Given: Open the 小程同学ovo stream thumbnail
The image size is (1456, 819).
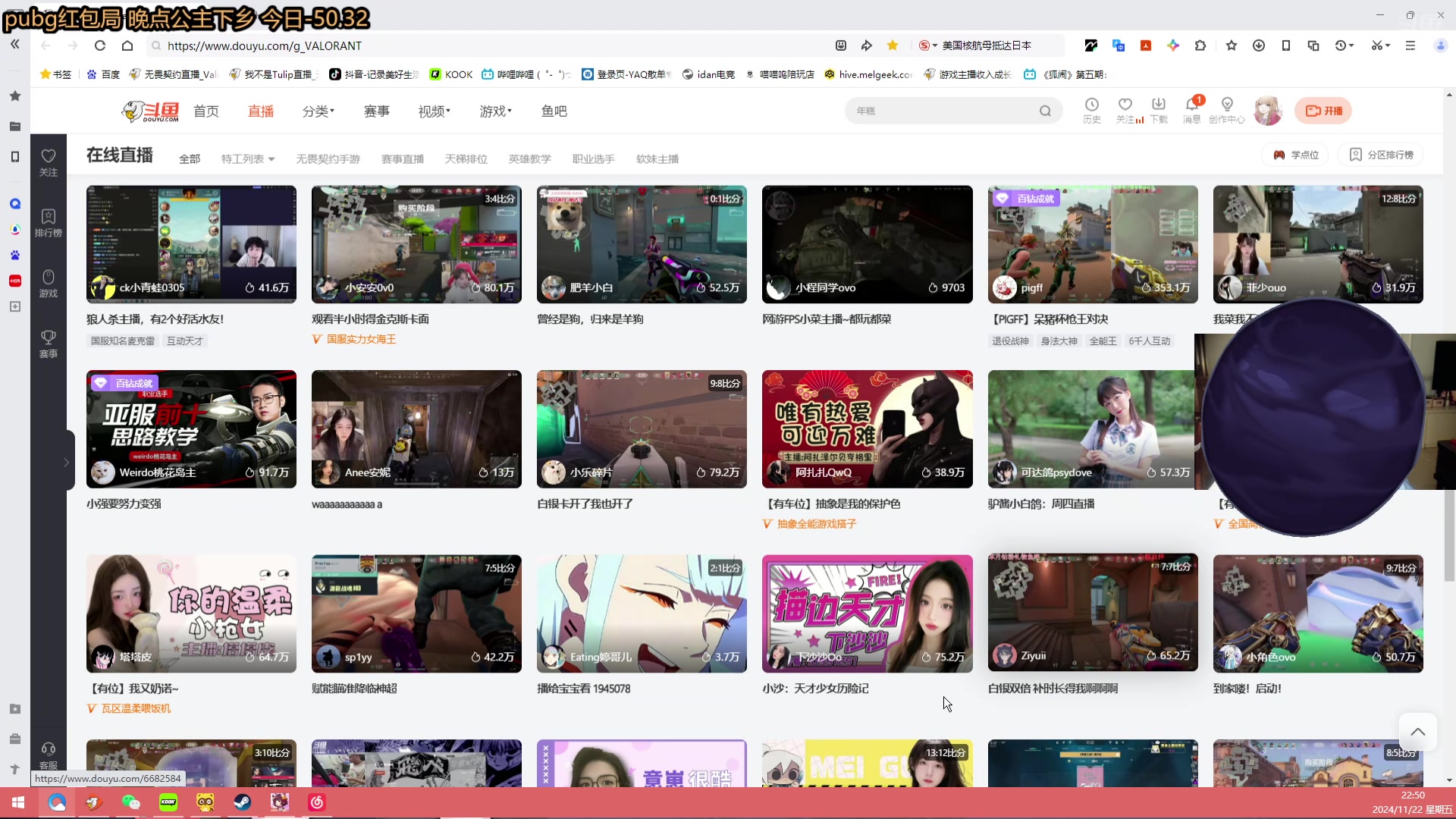Looking at the screenshot, I should pyautogui.click(x=868, y=244).
